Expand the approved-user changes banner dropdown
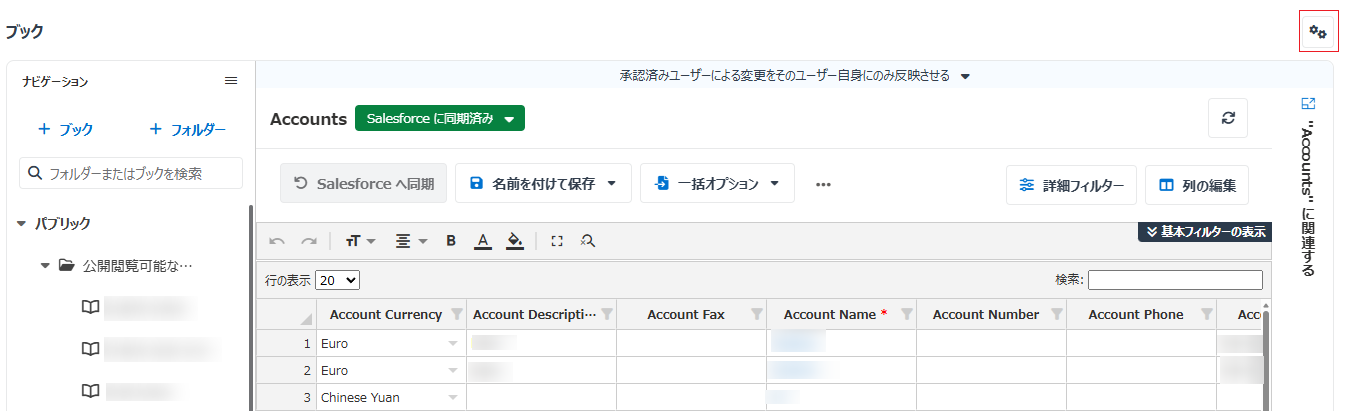The height and width of the screenshot is (411, 1348). click(965, 76)
